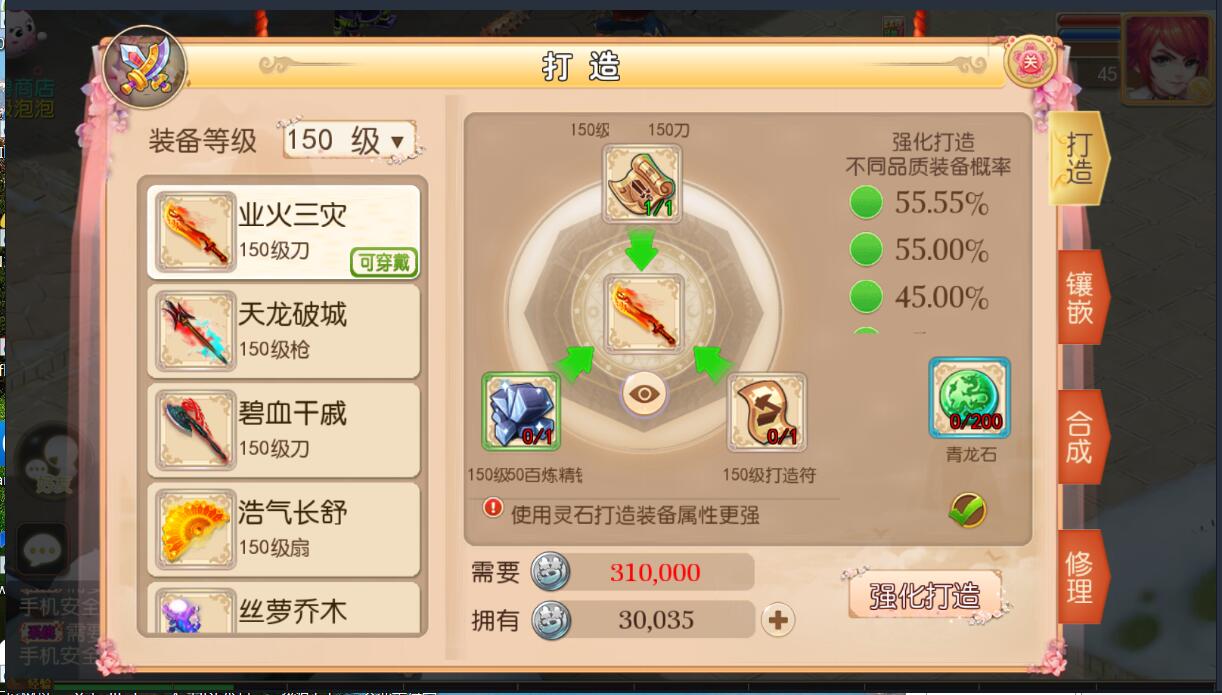Viewport: 1222px width, 695px height.
Task: Click the 150级打造符 talisman slot
Action: [x=767, y=412]
